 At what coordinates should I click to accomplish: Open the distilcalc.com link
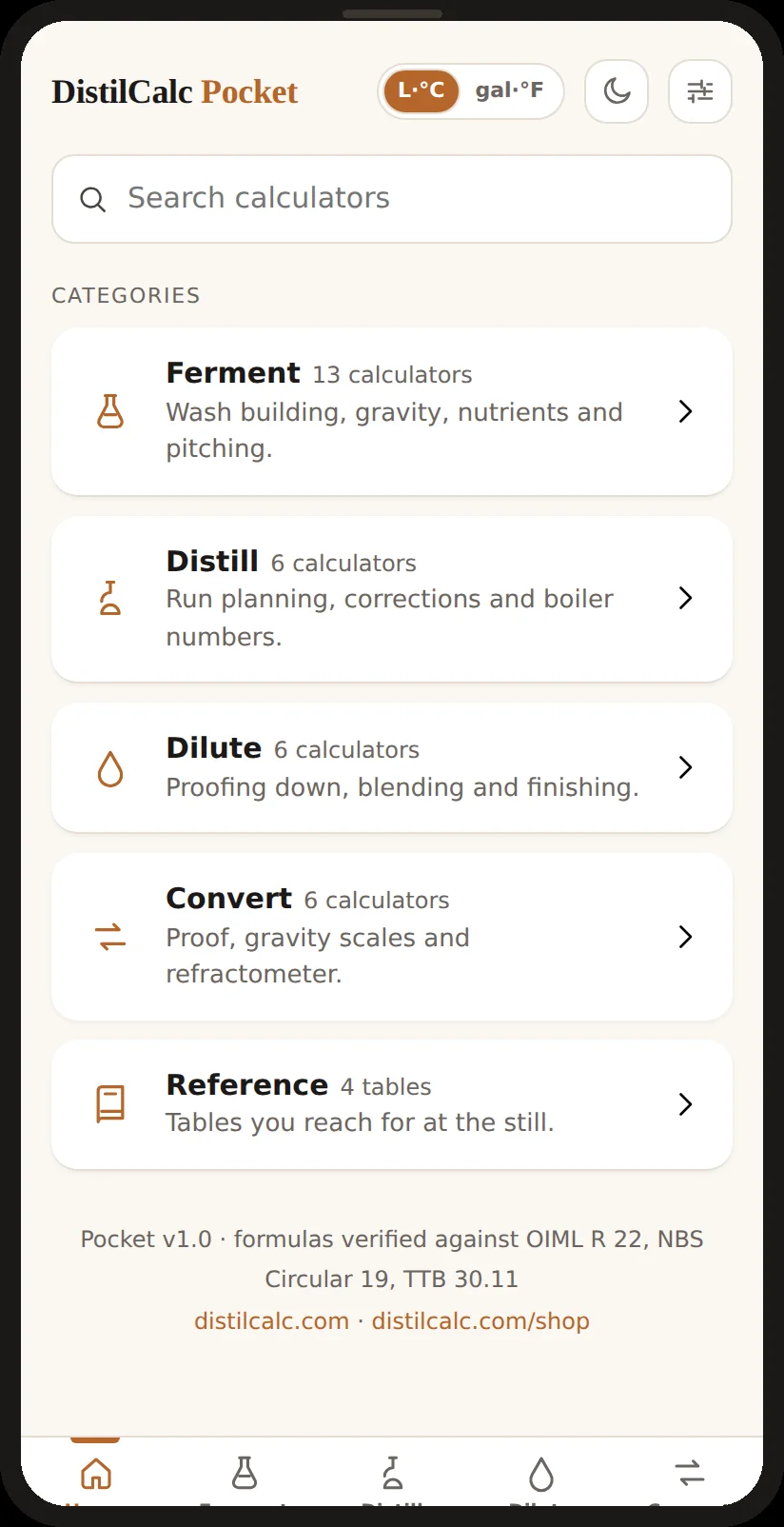(x=272, y=1321)
